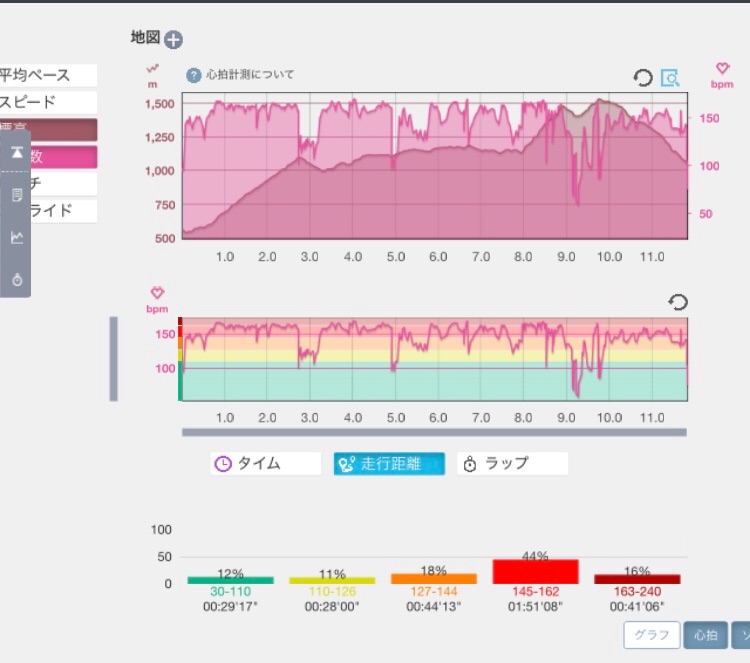
Task: Open the notes document icon in the side toolbar
Action: click(x=17, y=195)
